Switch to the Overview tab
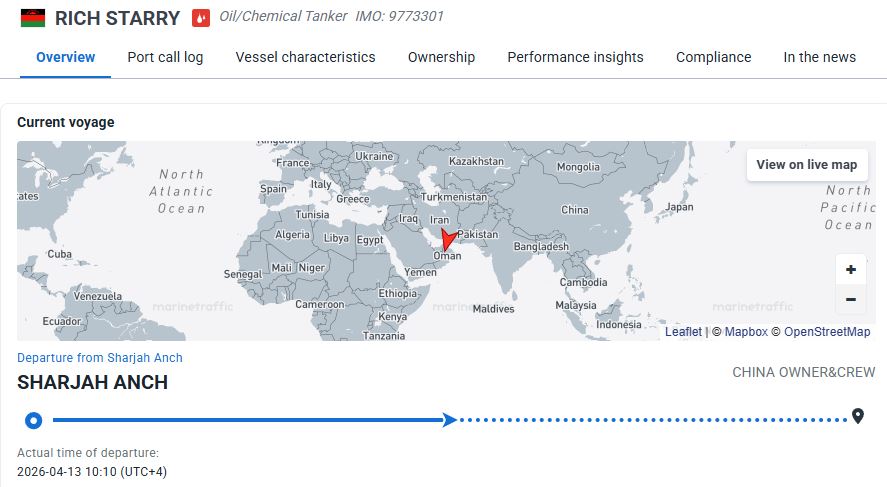 pos(65,57)
